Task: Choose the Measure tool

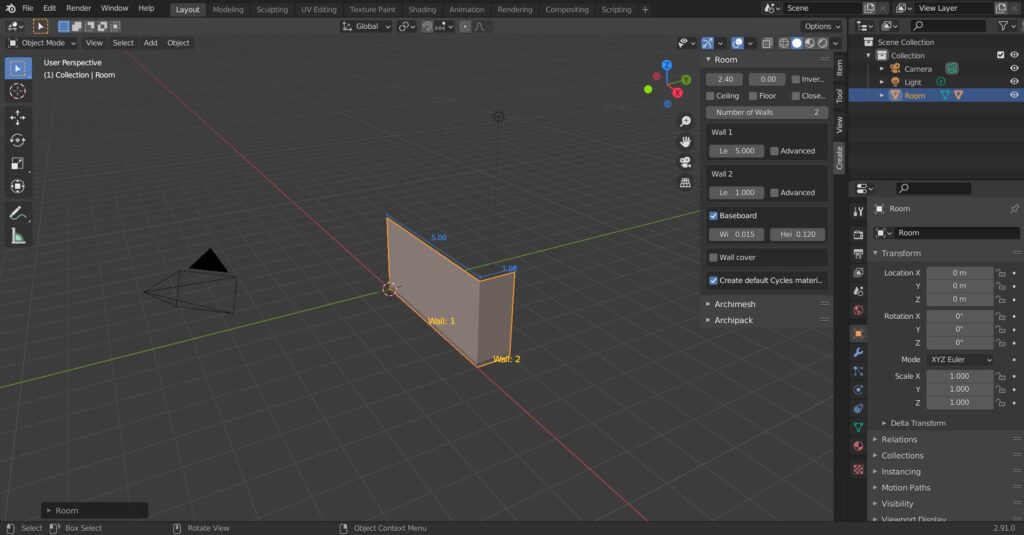Action: 18,236
